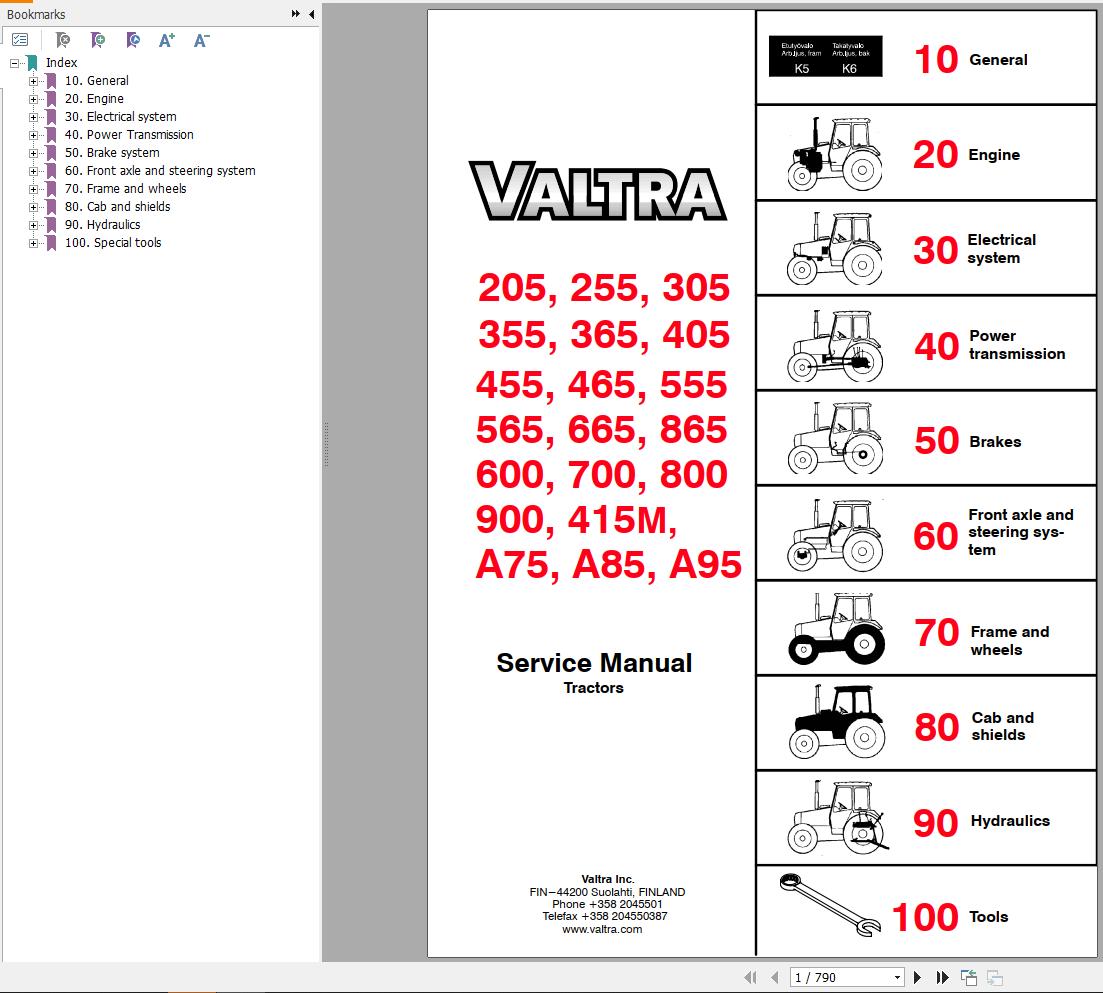Screen dimensions: 1103x993
Task: Click the previous view icon in the status bar
Action: point(969,977)
